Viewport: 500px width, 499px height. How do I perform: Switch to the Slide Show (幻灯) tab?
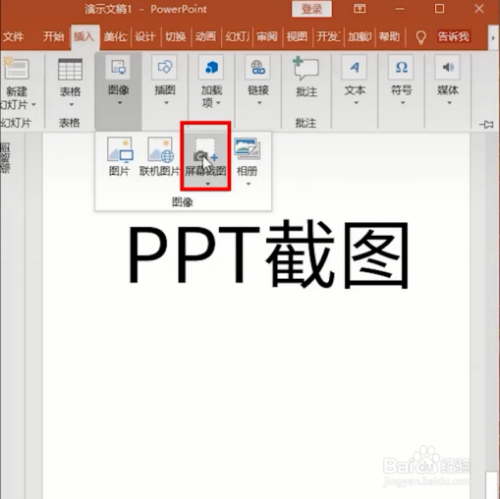coord(237,36)
